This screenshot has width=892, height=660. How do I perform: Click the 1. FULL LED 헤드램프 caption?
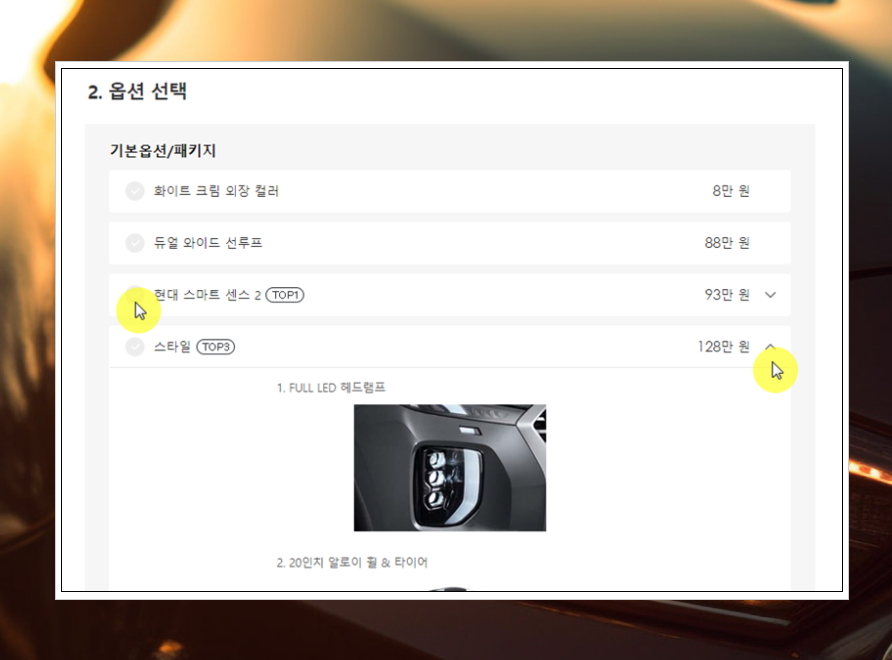[x=331, y=388]
